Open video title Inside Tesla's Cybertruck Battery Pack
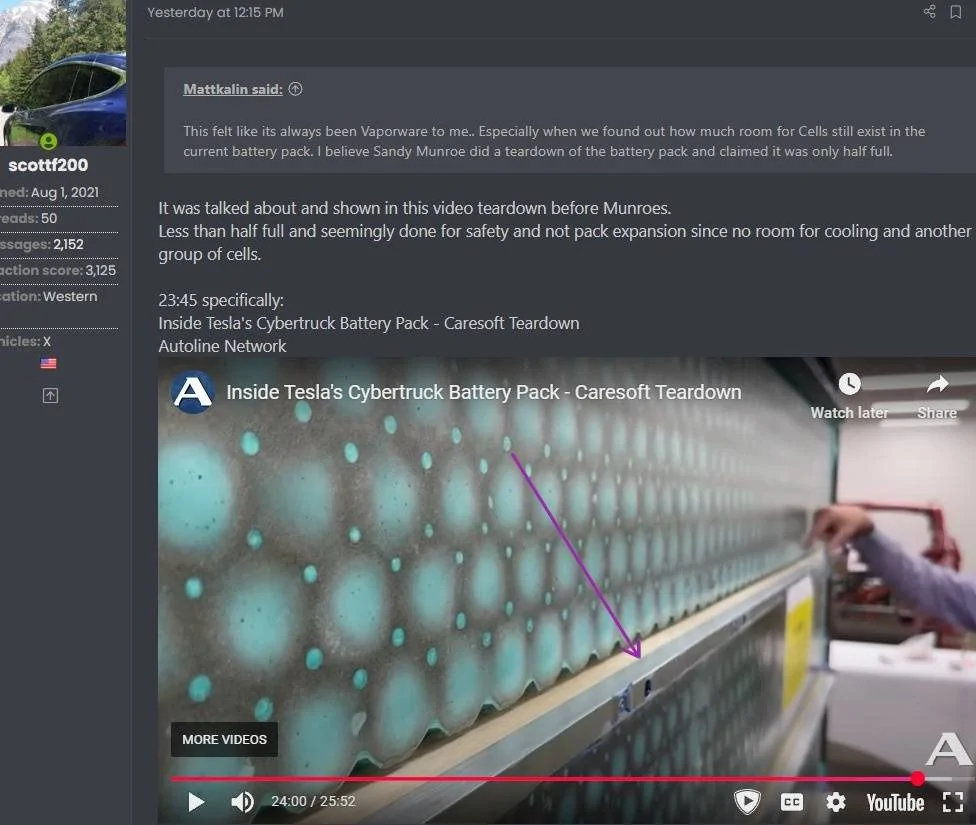Viewport: 976px width, 825px height. (484, 392)
